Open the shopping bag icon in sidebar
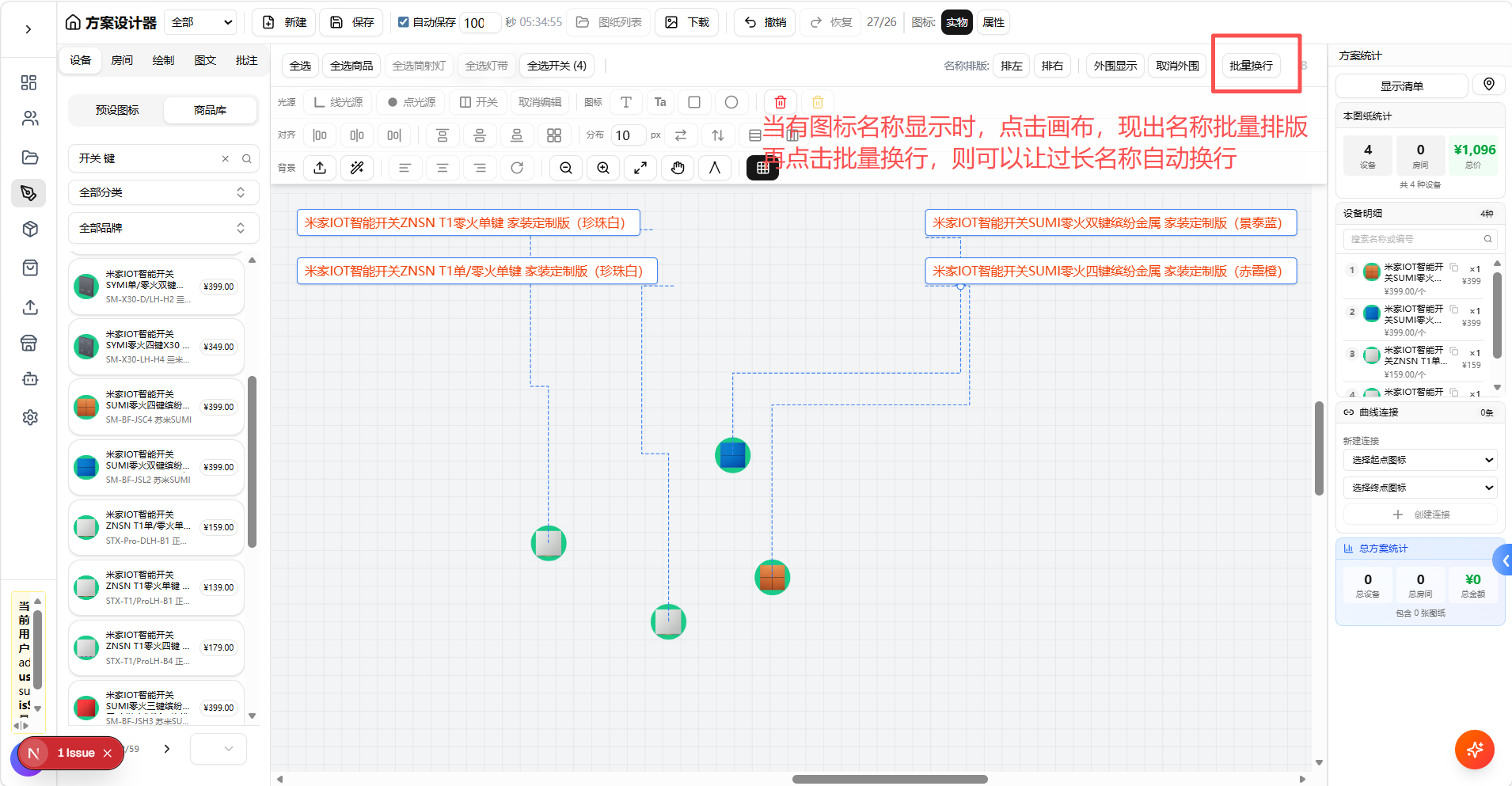This screenshot has width=1512, height=786. coord(29,268)
